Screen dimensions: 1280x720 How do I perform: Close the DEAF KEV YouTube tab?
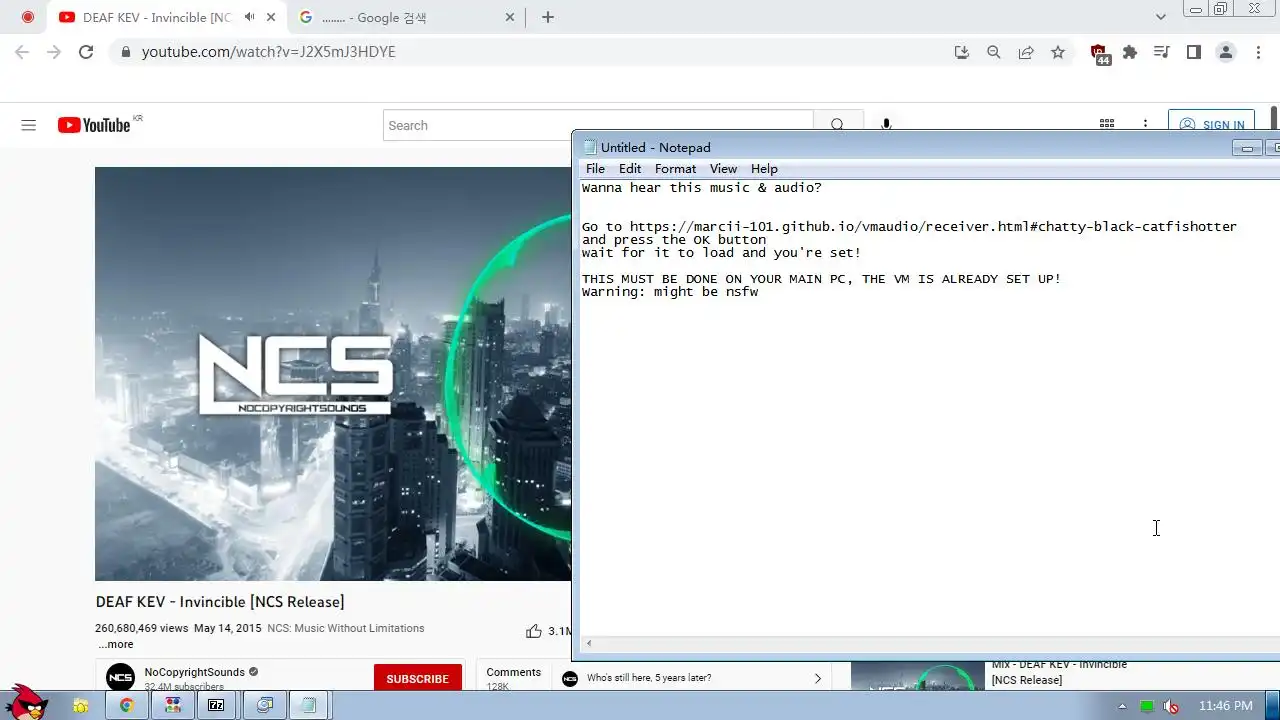(x=271, y=17)
